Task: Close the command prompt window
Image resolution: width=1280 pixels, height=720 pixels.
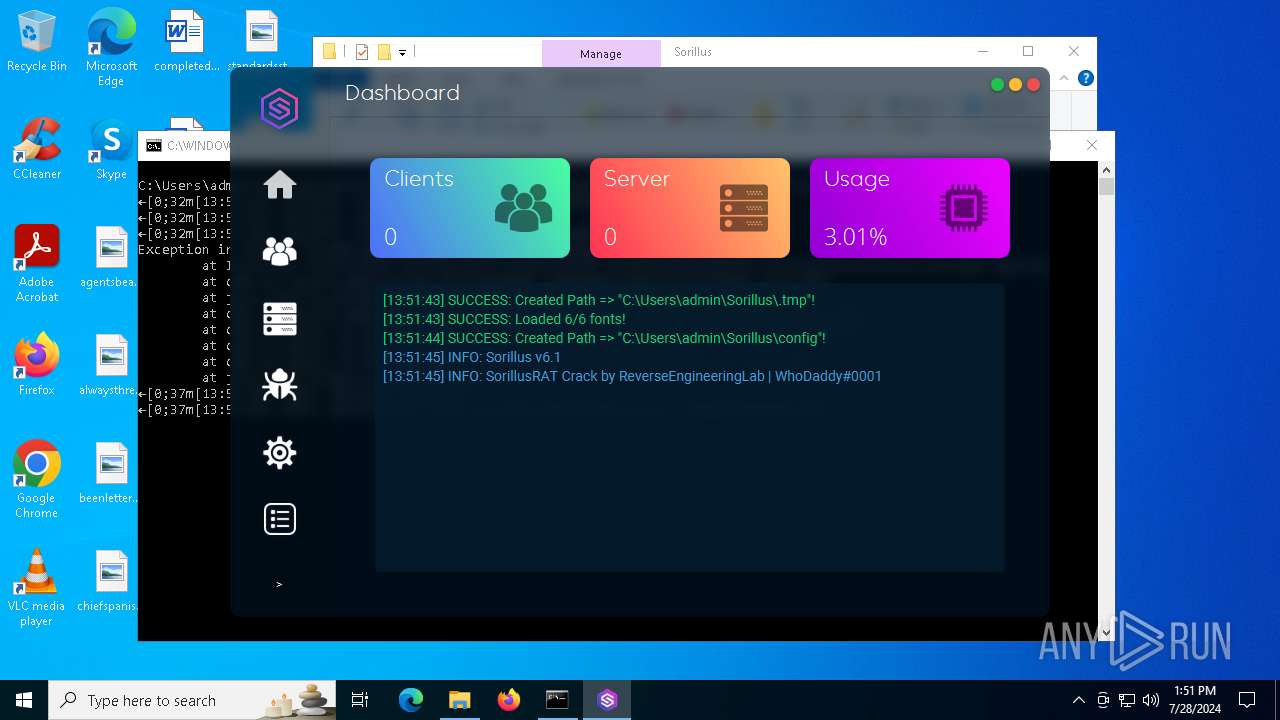Action: click(1092, 145)
